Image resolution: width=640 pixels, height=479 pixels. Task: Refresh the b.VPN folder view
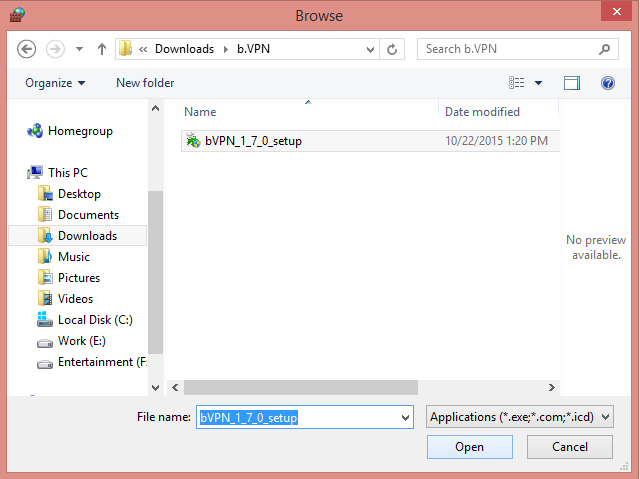pyautogui.click(x=394, y=48)
